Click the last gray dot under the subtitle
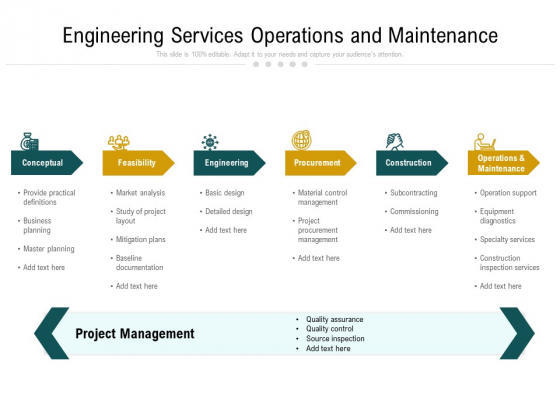The width and height of the screenshot is (560, 420). [x=304, y=64]
